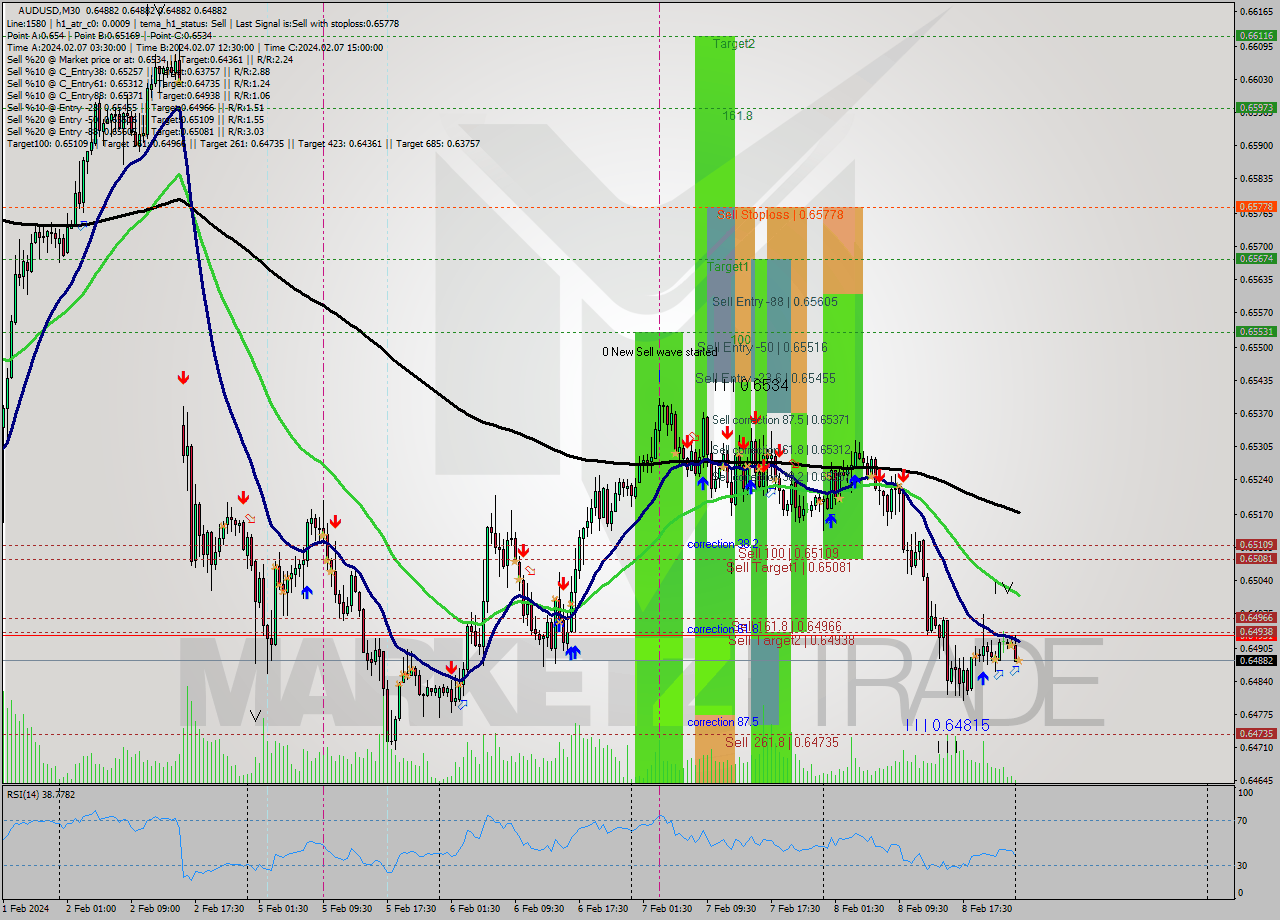The width and height of the screenshot is (1280, 920).
Task: Select the 'Sell 261.8 | 0.64735' label
Action: pyautogui.click(x=782, y=742)
